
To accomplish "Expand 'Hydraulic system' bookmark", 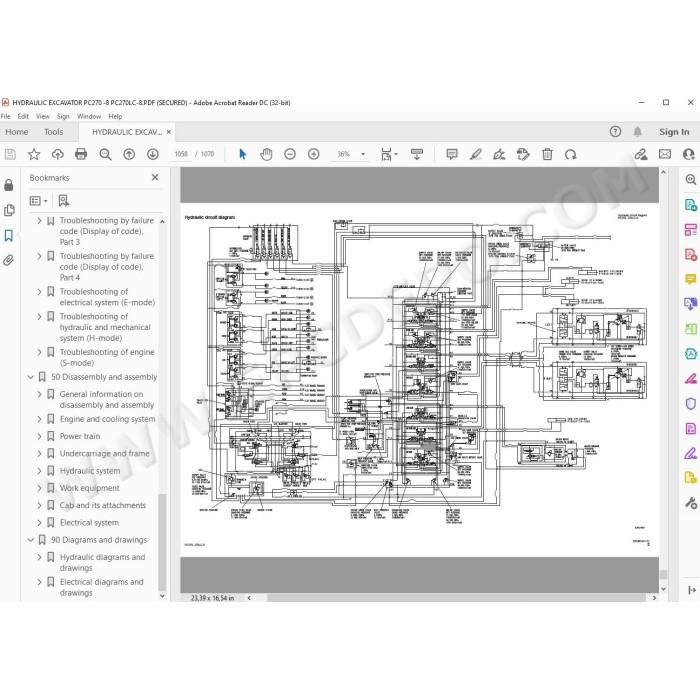I will pyautogui.click(x=39, y=471).
